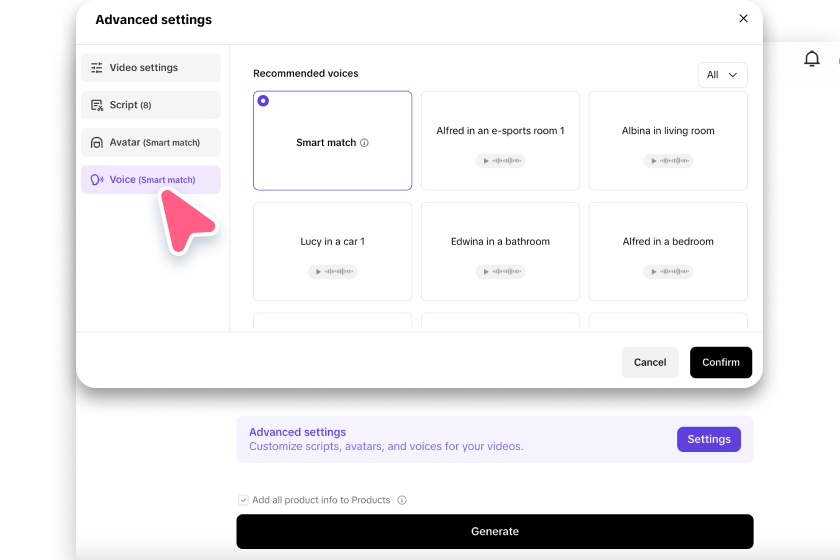Play preview of Alfred in a bedroom
Image resolution: width=840 pixels, height=560 pixels.
668,272
